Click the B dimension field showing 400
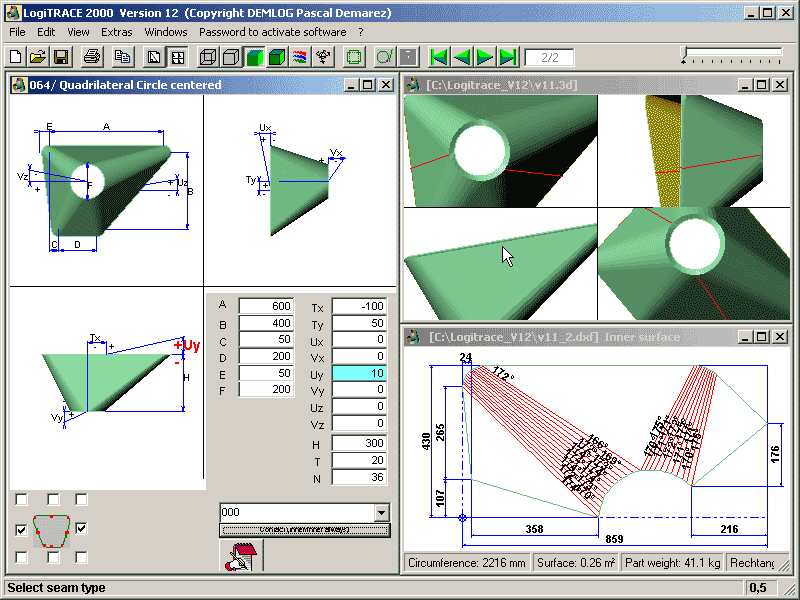Image resolution: width=800 pixels, height=600 pixels. point(266,323)
